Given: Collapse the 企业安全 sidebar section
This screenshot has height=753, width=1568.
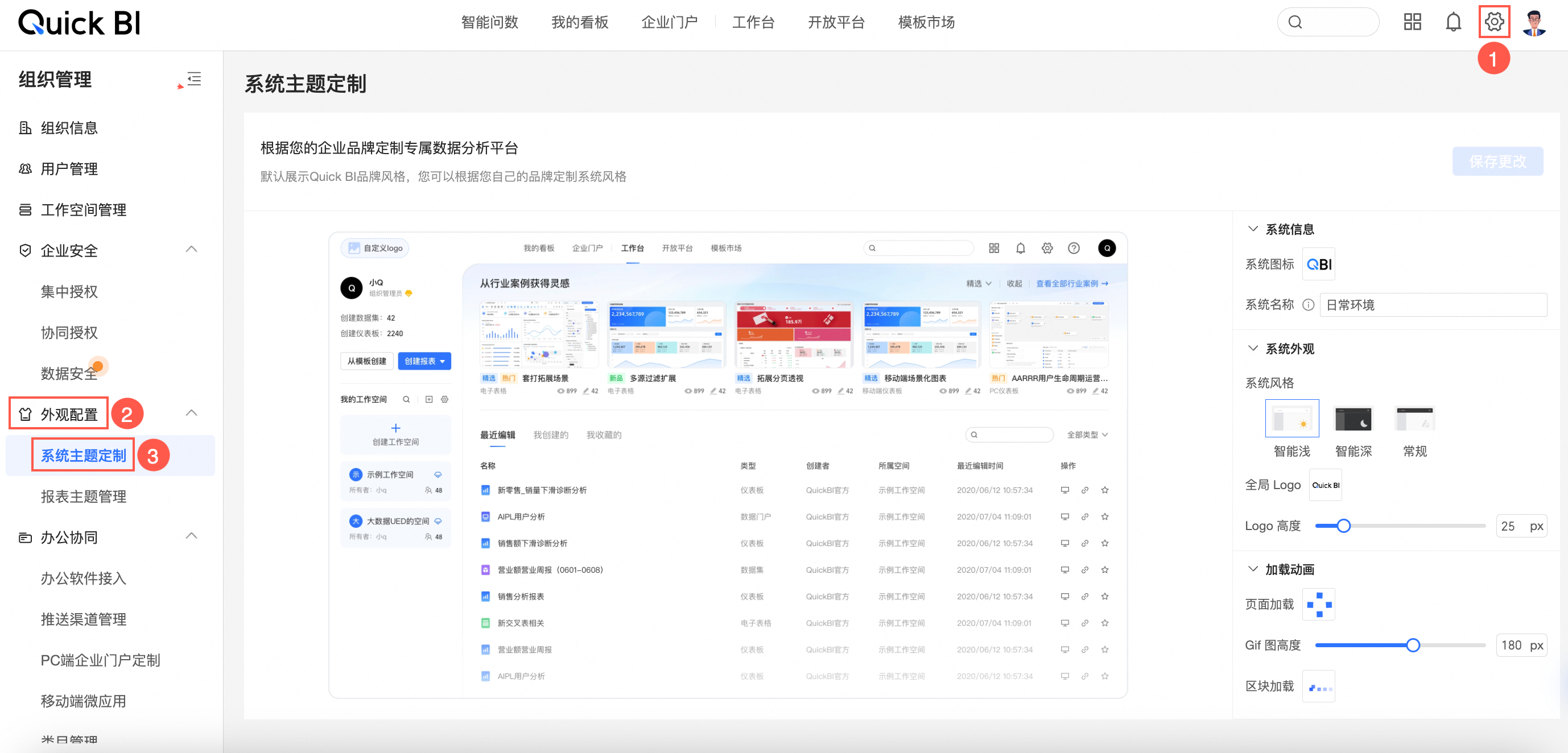Looking at the screenshot, I should (191, 249).
